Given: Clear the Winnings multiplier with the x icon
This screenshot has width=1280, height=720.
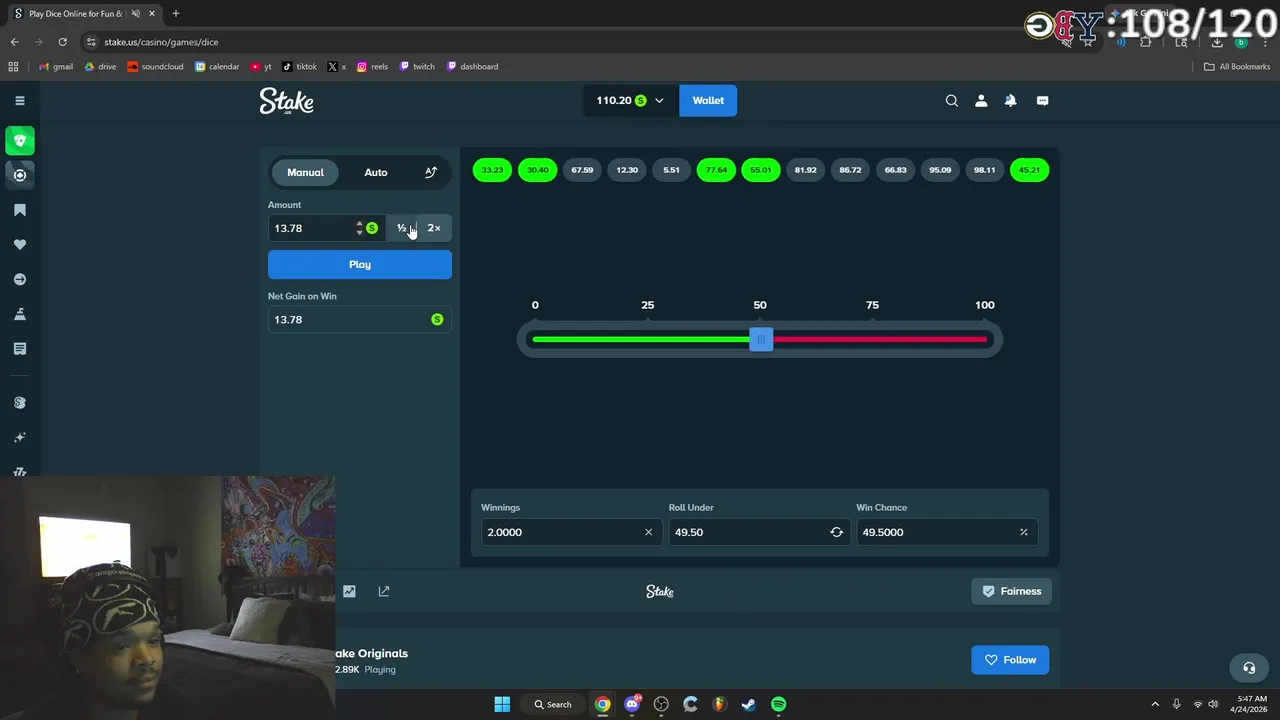Looking at the screenshot, I should [x=648, y=532].
